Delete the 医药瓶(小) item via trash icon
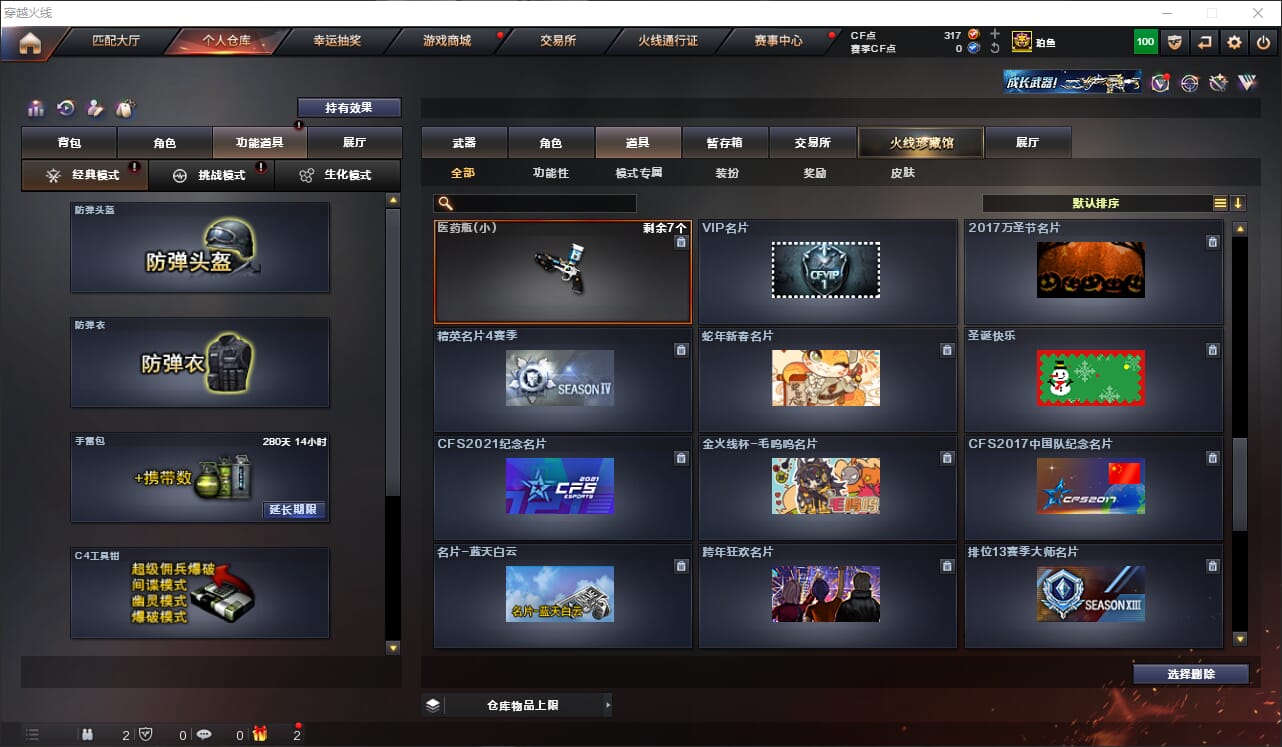 click(x=681, y=242)
